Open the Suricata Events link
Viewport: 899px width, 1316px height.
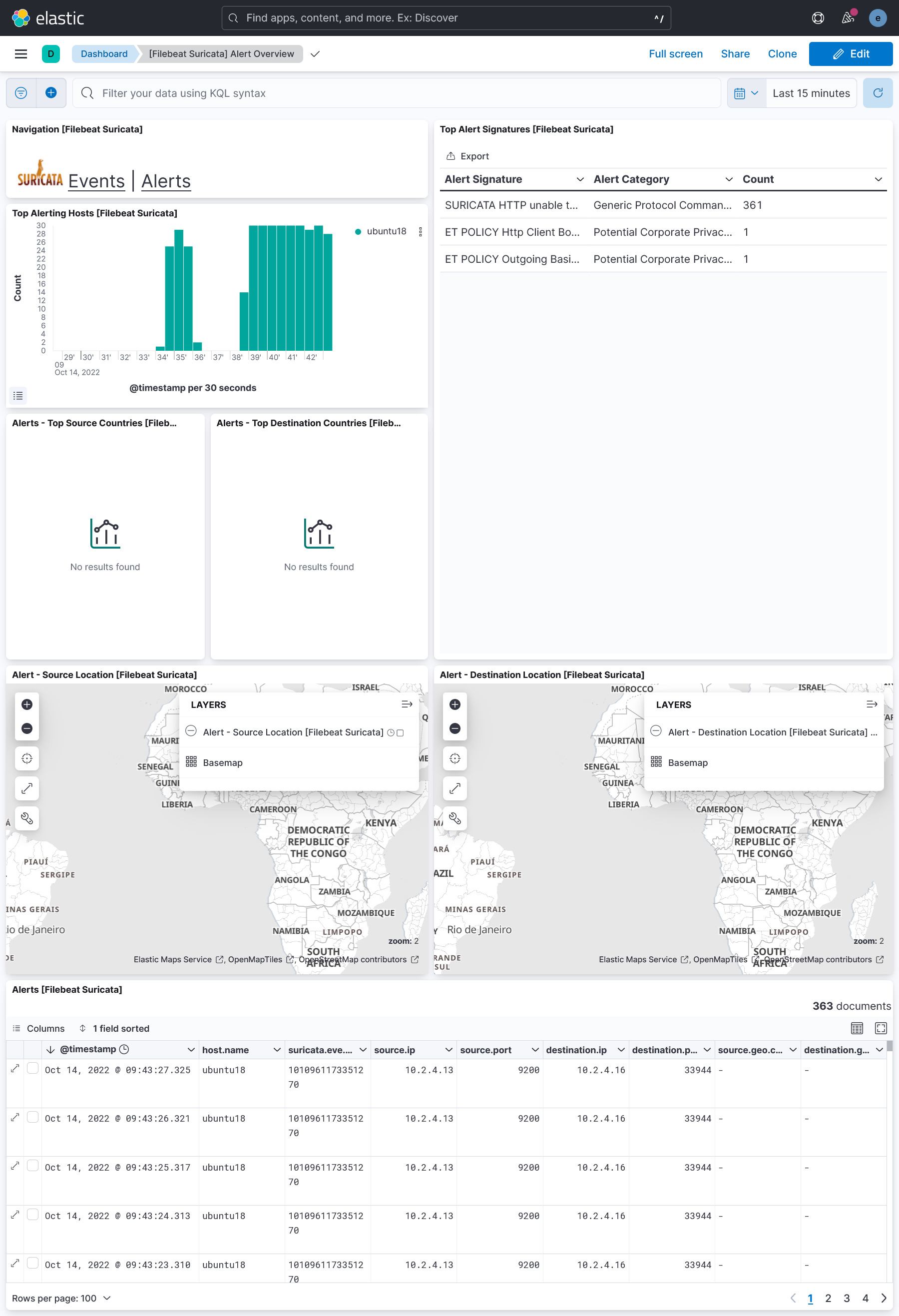click(x=96, y=181)
